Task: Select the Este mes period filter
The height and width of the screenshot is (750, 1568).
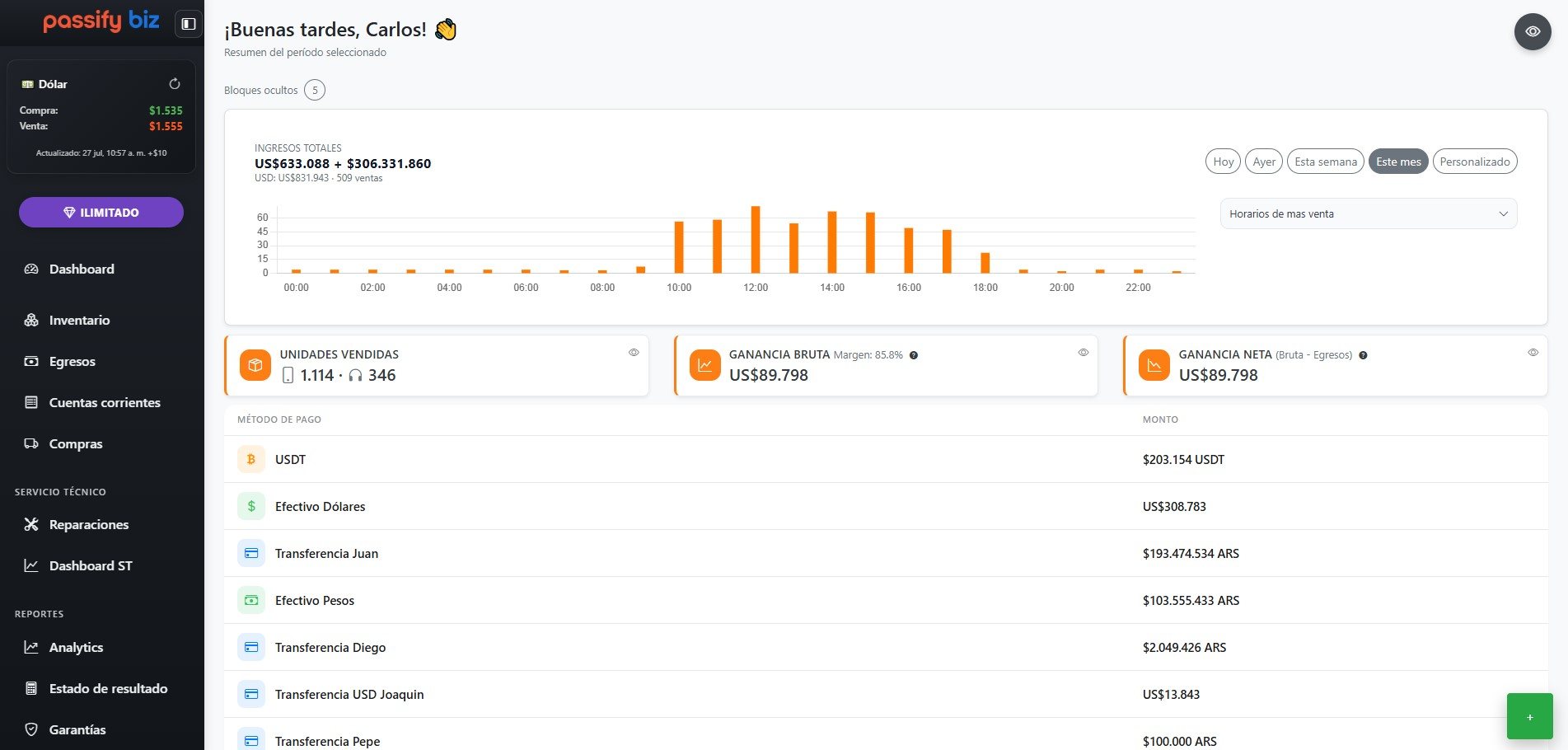Action: [1398, 162]
